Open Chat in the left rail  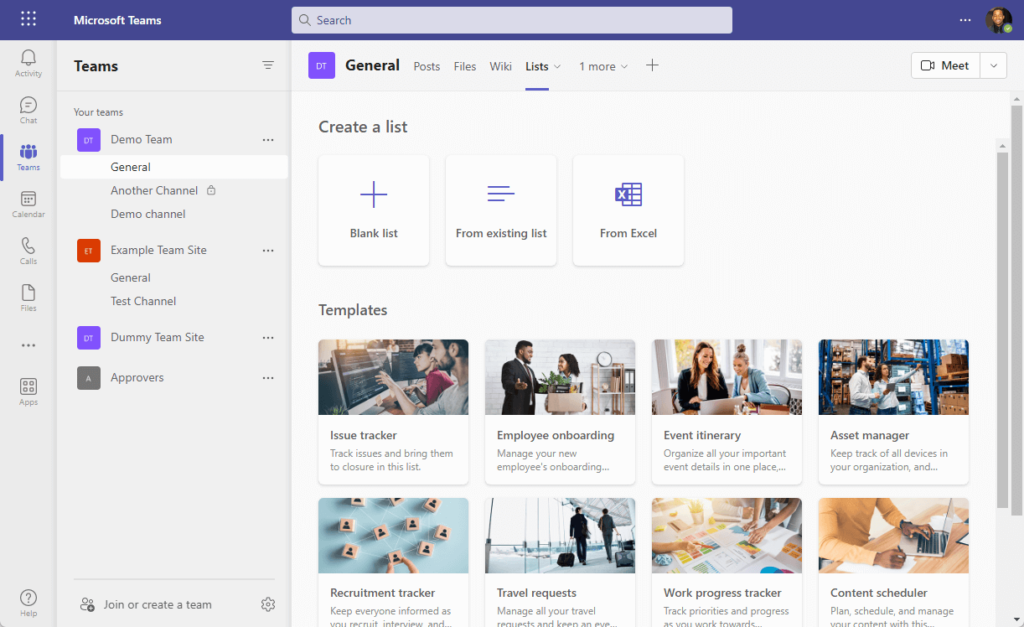point(28,110)
